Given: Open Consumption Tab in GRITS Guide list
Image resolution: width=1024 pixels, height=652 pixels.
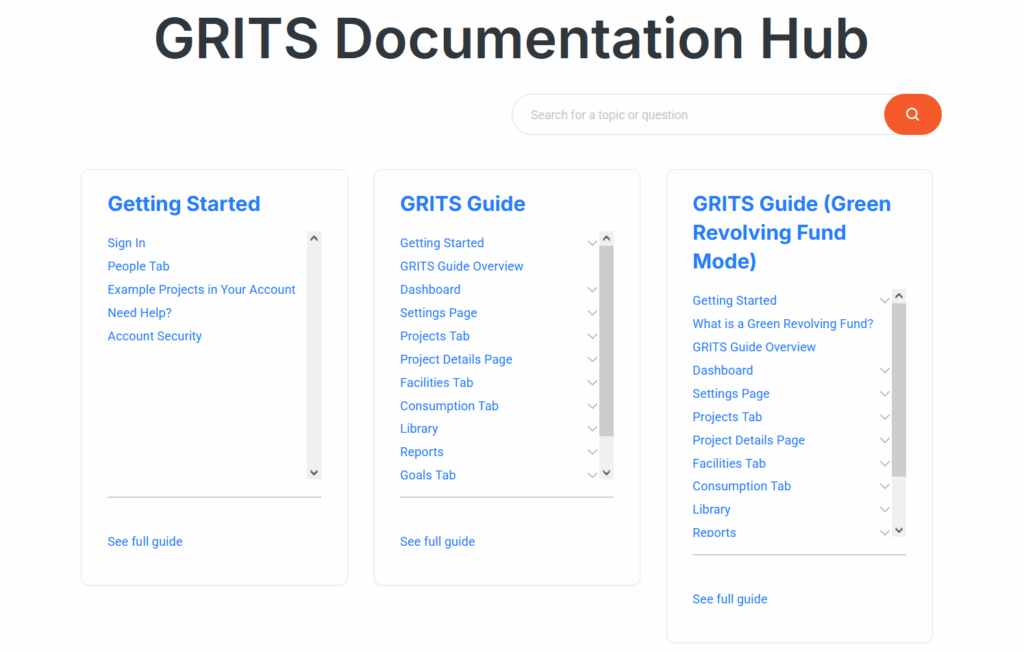Looking at the screenshot, I should click(x=448, y=406).
